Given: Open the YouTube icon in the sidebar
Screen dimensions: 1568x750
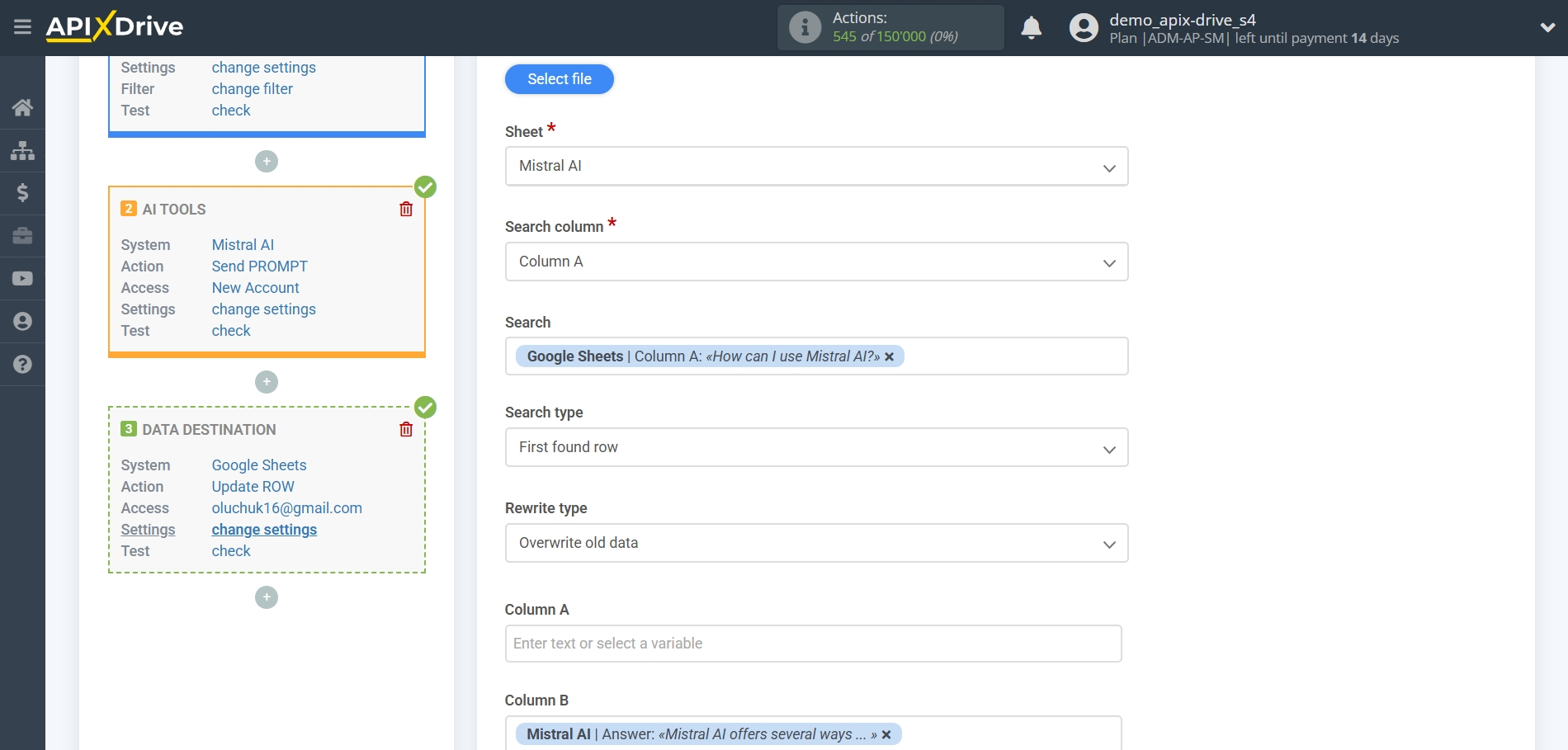Looking at the screenshot, I should pos(22,278).
